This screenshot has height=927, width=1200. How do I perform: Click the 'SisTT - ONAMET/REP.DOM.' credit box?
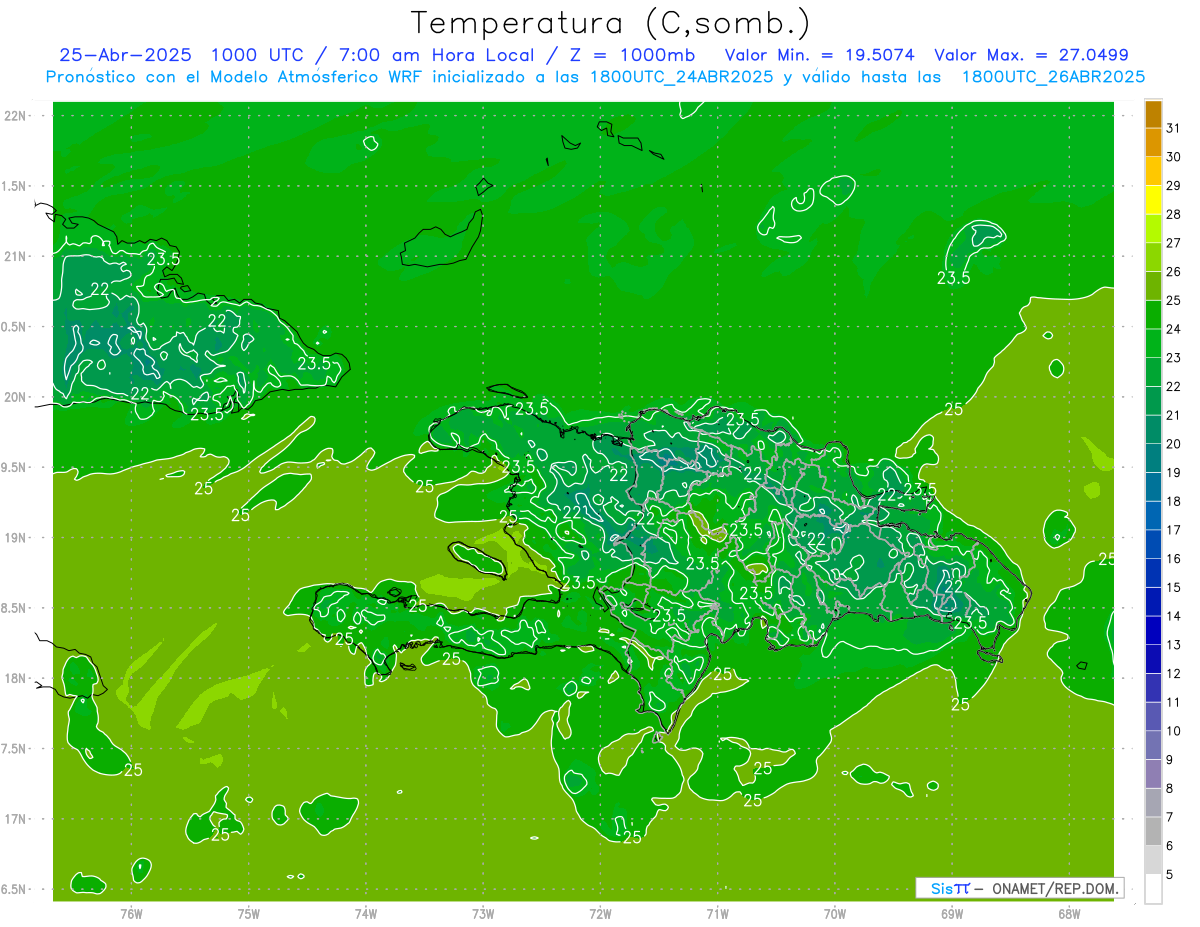tap(1020, 888)
